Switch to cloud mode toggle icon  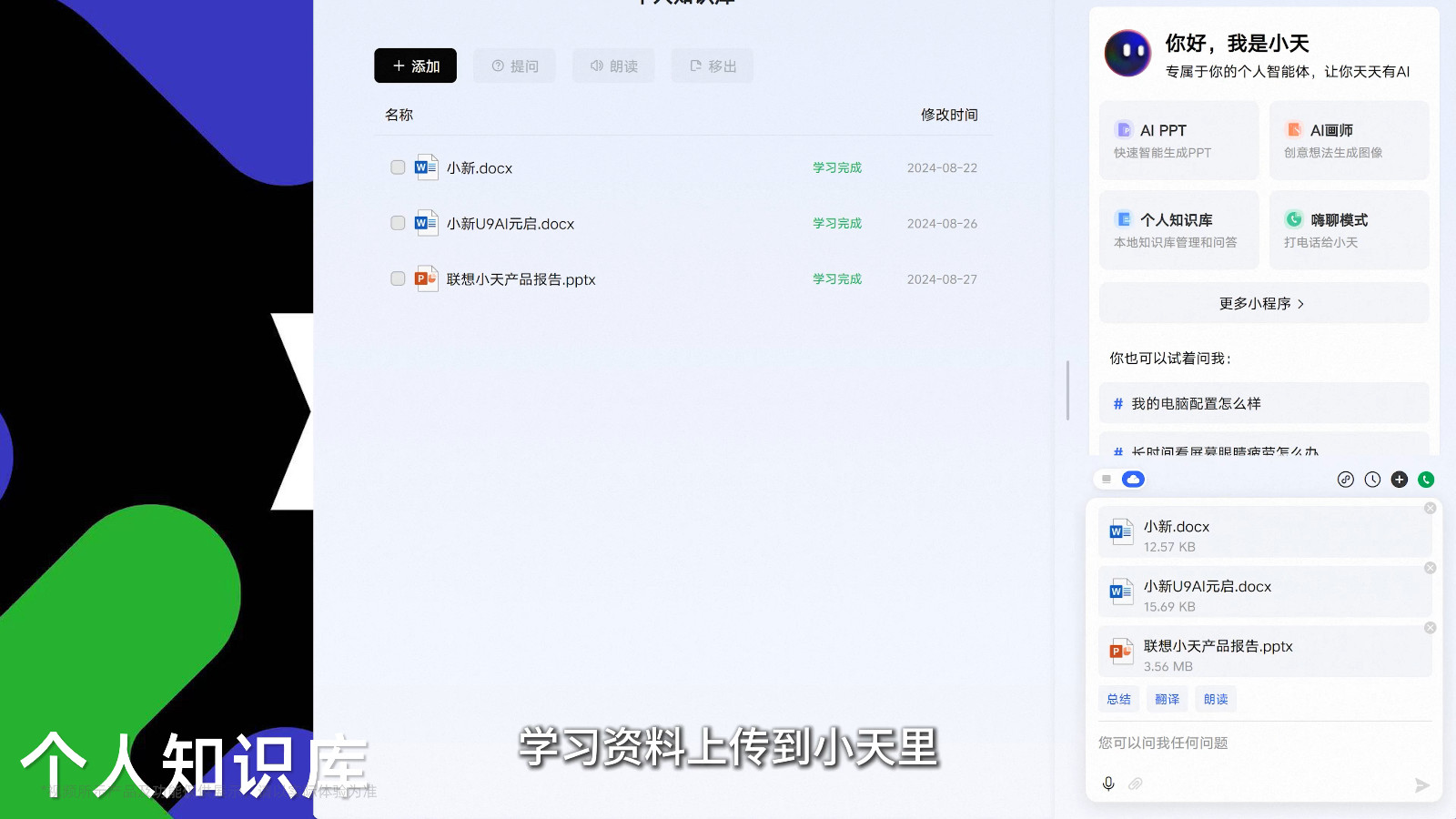pyautogui.click(x=1133, y=479)
